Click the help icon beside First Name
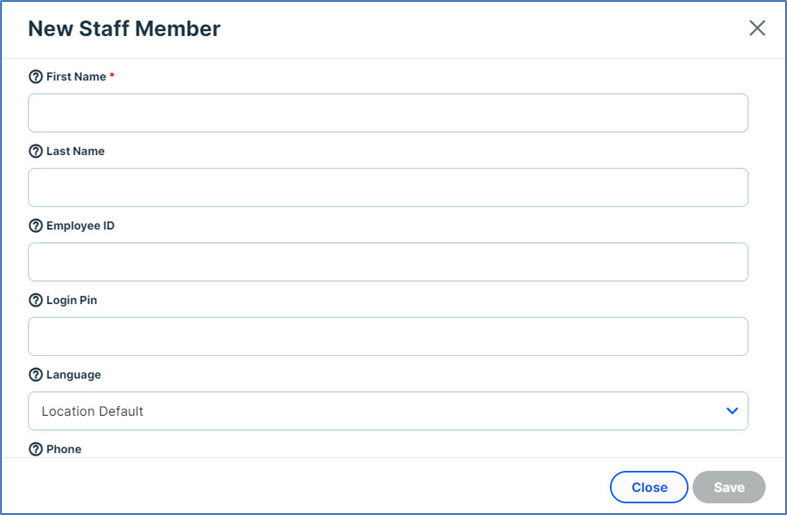Screen dimensions: 787x515 point(36,77)
